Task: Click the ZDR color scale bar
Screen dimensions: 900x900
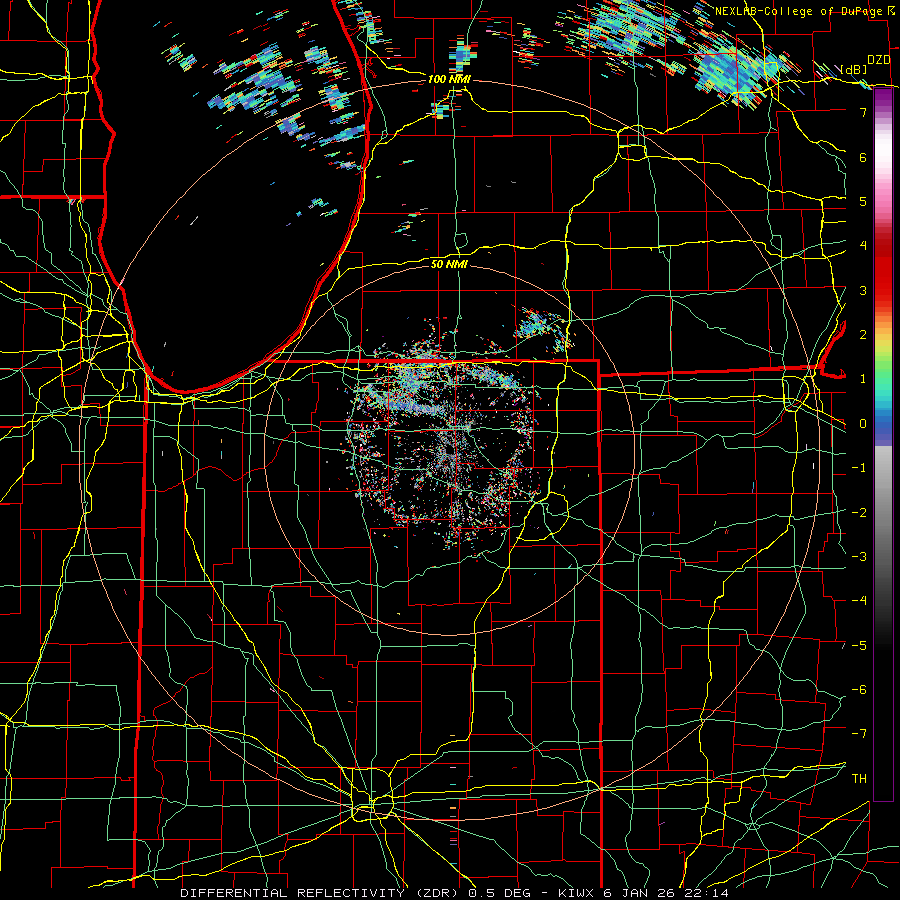Action: tap(883, 445)
